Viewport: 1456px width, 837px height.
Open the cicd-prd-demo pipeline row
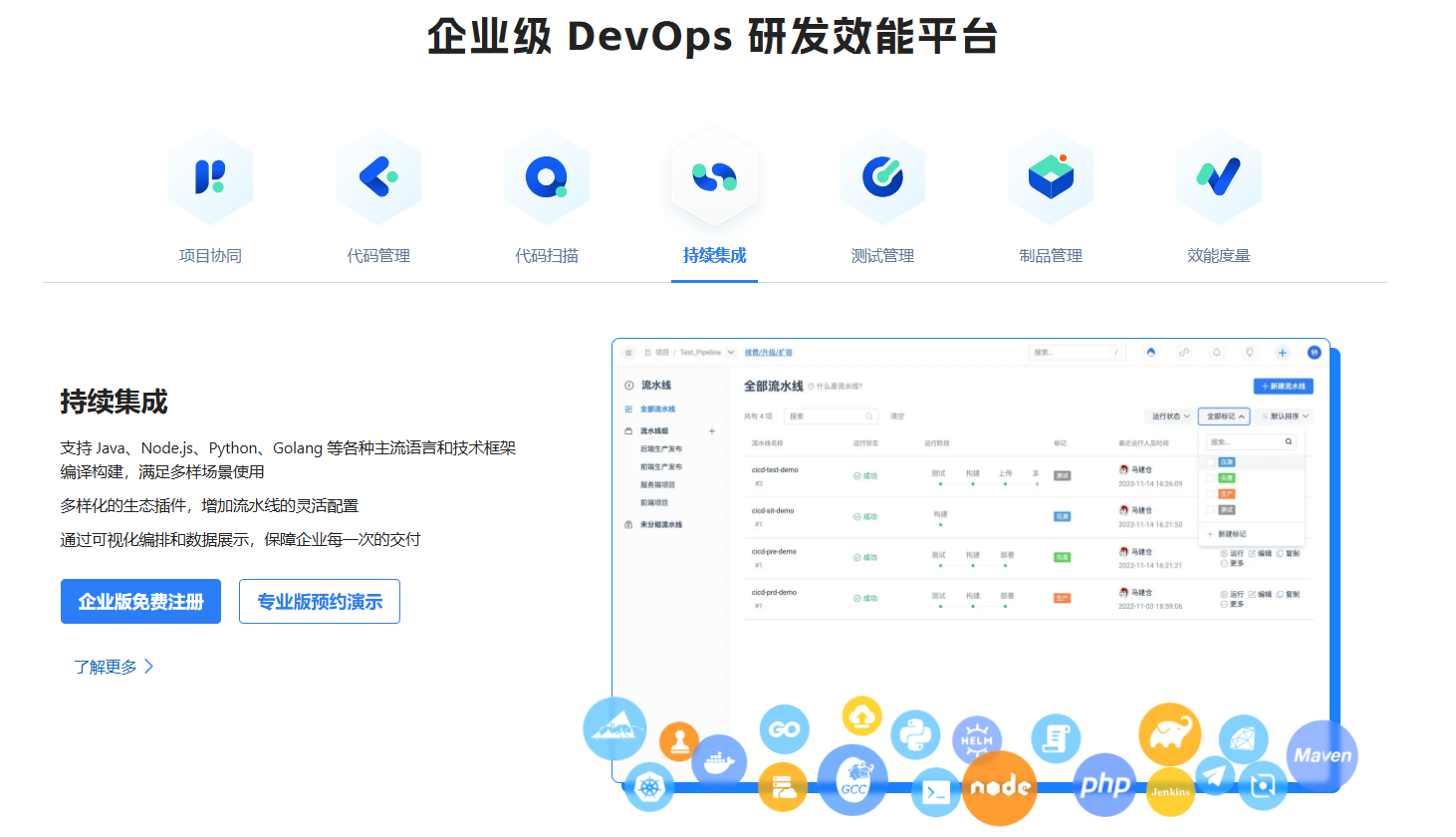click(1029, 599)
